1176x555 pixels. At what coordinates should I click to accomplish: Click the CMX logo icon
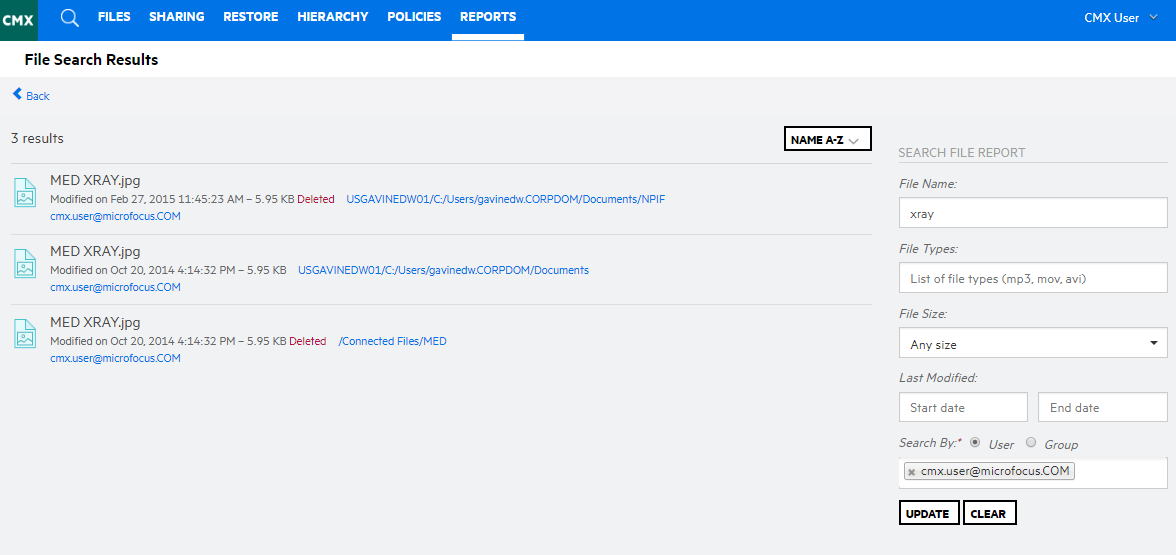19,20
